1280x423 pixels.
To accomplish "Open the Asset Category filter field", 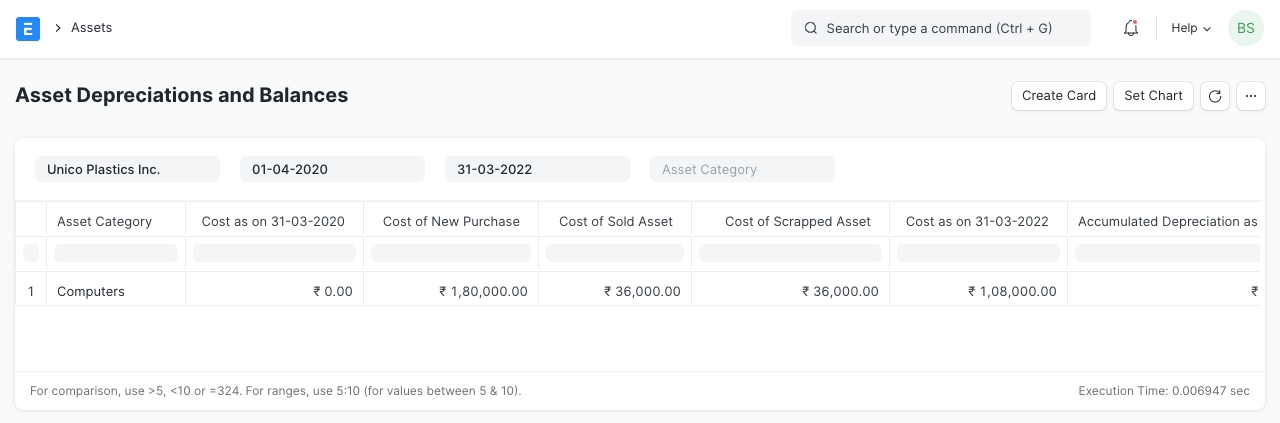I will pyautogui.click(x=742, y=169).
